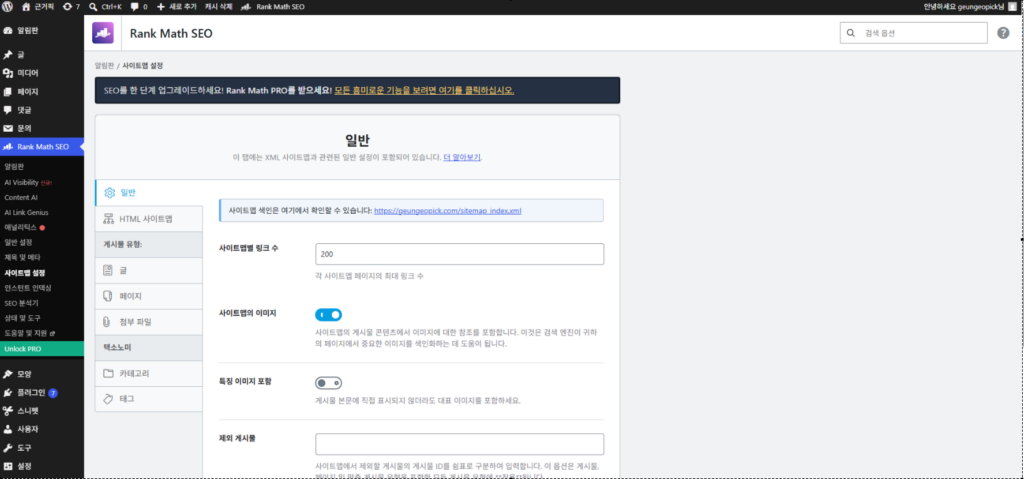Focus the 검색 옵션 search field
Image resolution: width=1024 pixels, height=479 pixels.
tap(914, 33)
